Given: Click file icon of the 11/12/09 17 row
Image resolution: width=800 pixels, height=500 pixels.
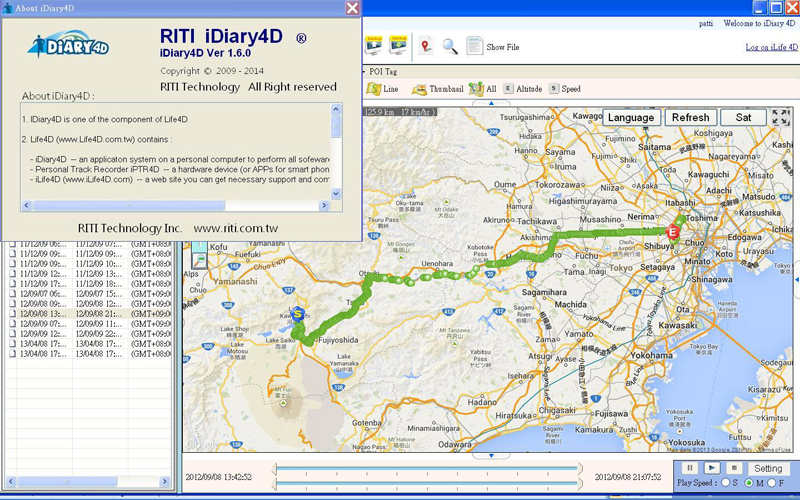Looking at the screenshot, I should 12,284.
